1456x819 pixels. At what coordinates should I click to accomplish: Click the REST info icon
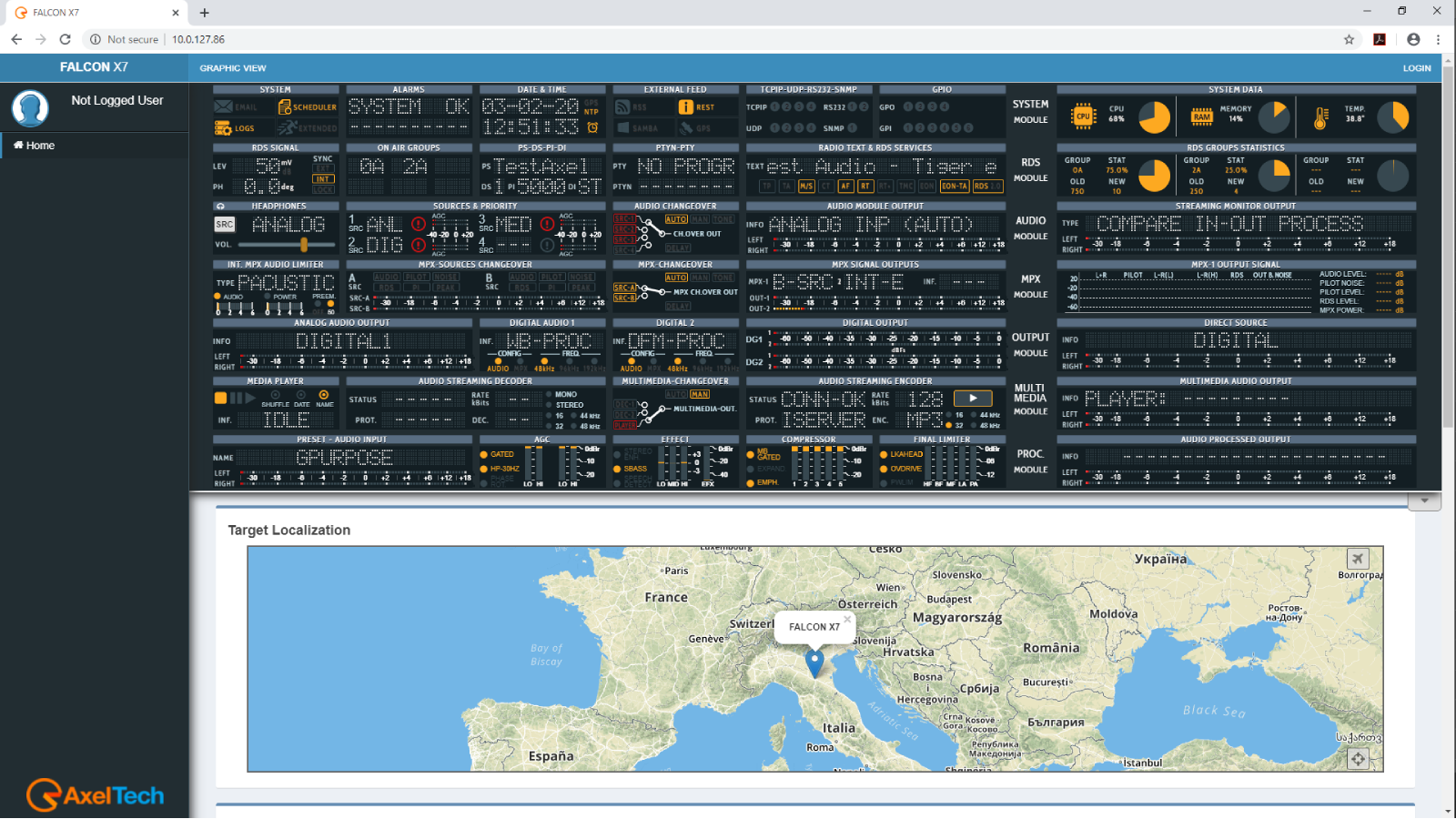coord(685,106)
